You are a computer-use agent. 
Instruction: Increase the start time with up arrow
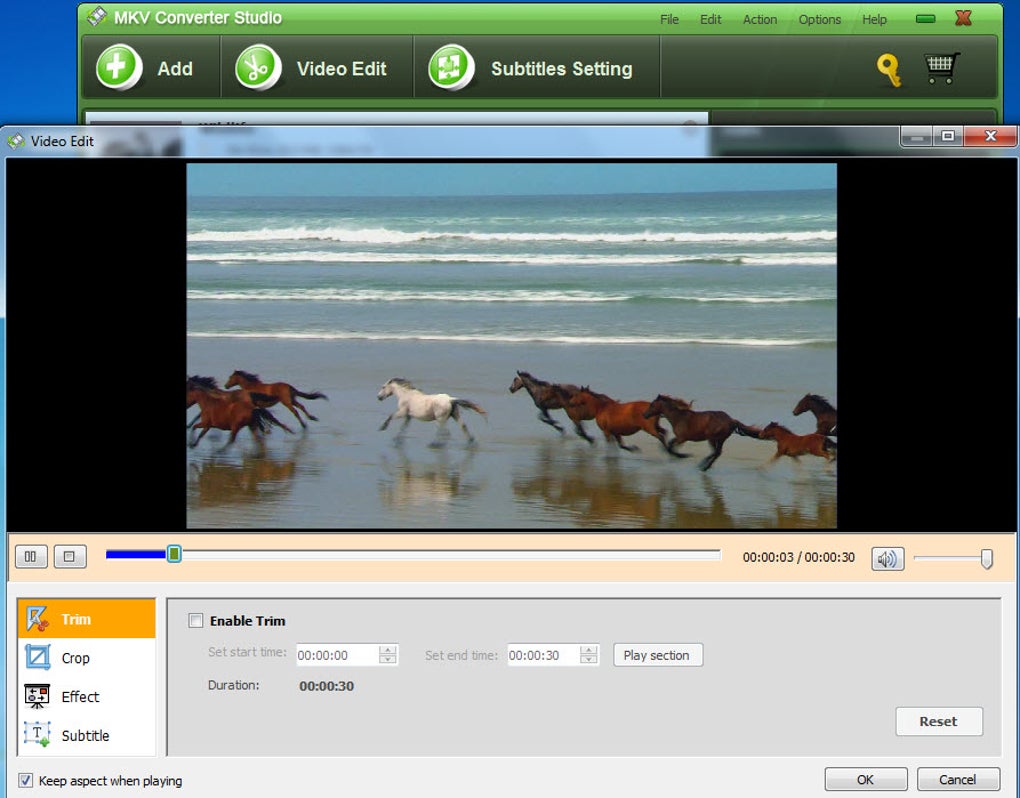tap(387, 650)
